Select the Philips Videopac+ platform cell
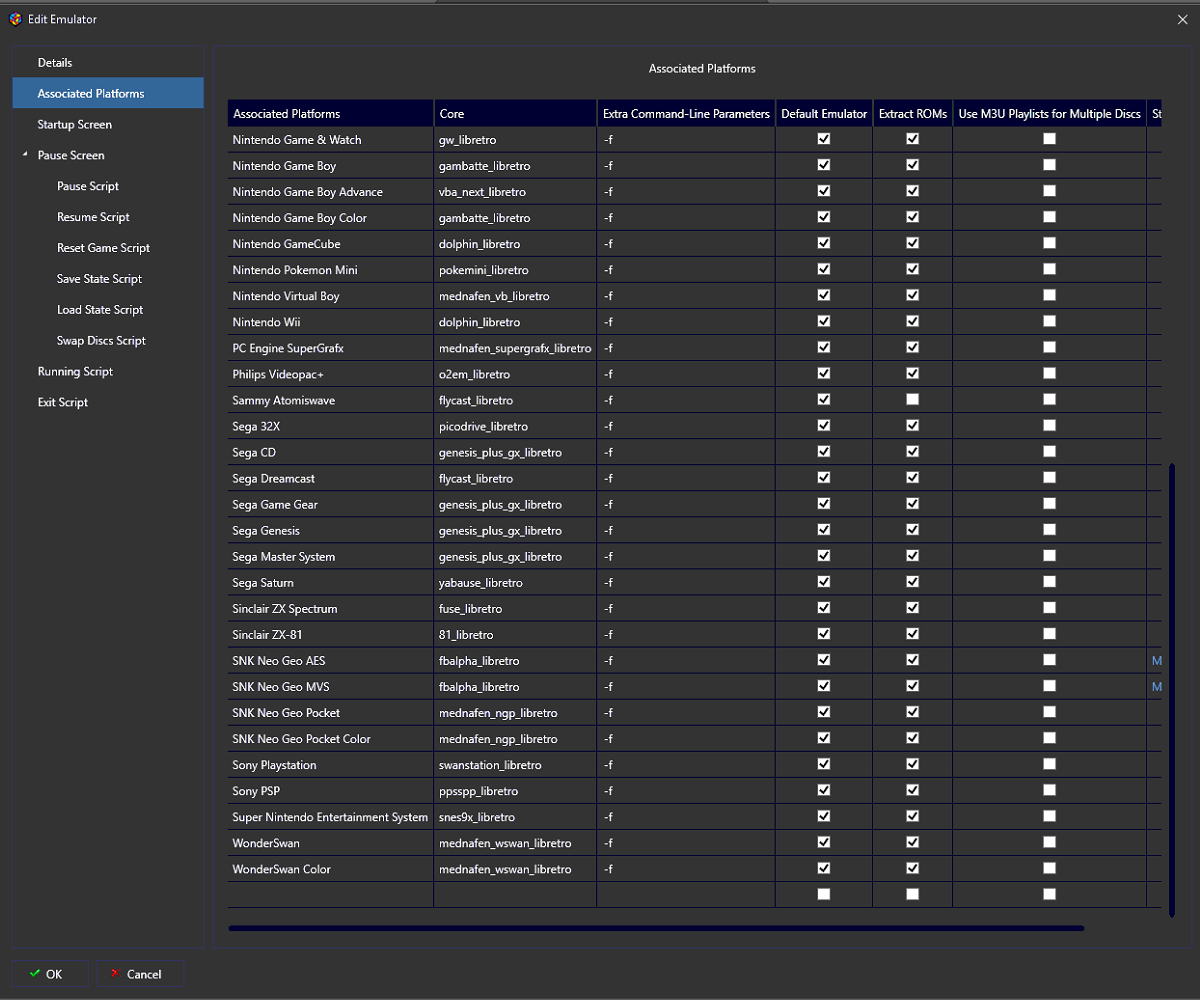The height and width of the screenshot is (1000, 1200). (x=330, y=374)
